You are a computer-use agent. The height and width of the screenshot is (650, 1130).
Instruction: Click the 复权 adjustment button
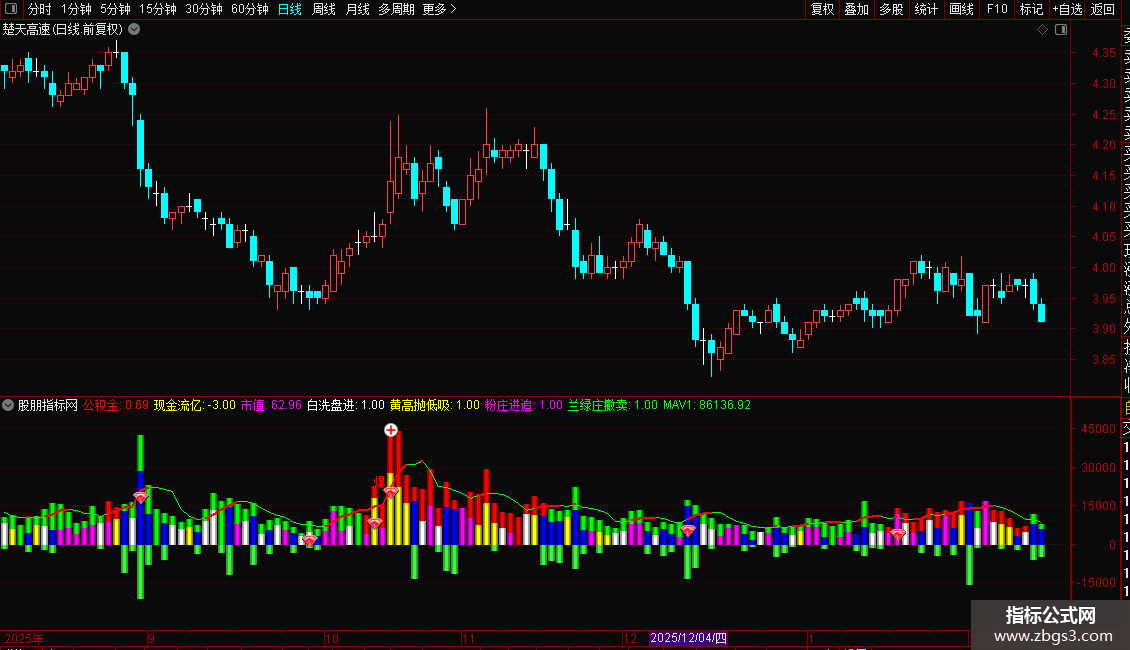coord(822,9)
